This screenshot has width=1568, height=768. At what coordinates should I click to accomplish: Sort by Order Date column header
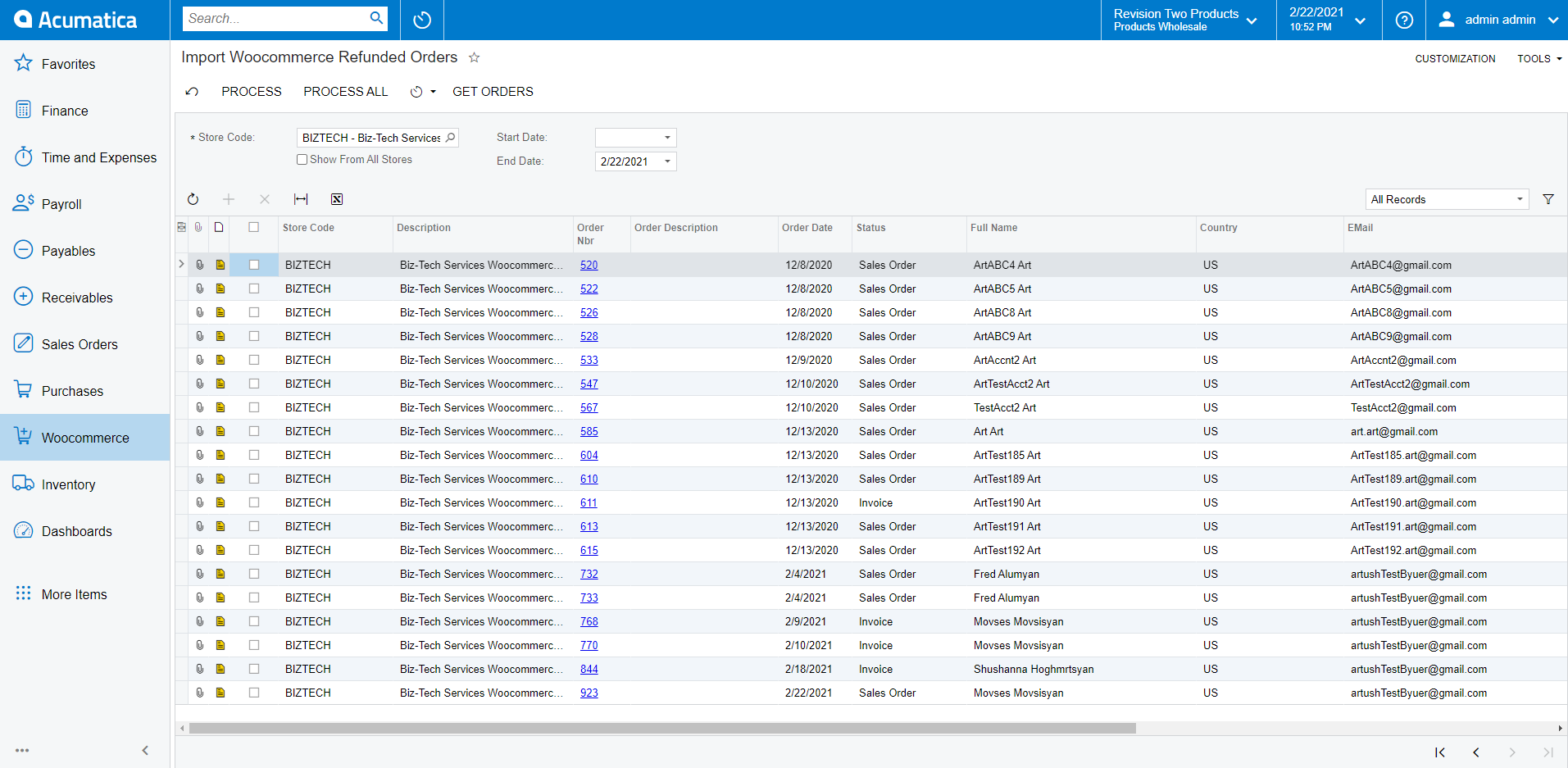807,228
